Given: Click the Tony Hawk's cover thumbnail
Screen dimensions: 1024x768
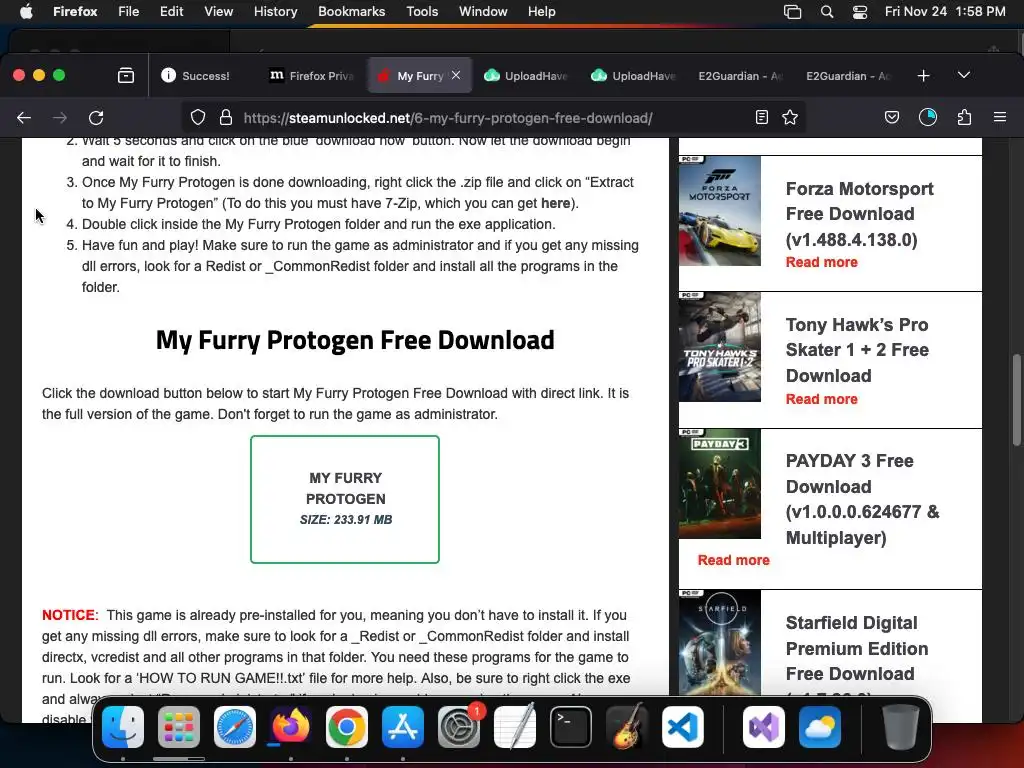Looking at the screenshot, I should [720, 347].
